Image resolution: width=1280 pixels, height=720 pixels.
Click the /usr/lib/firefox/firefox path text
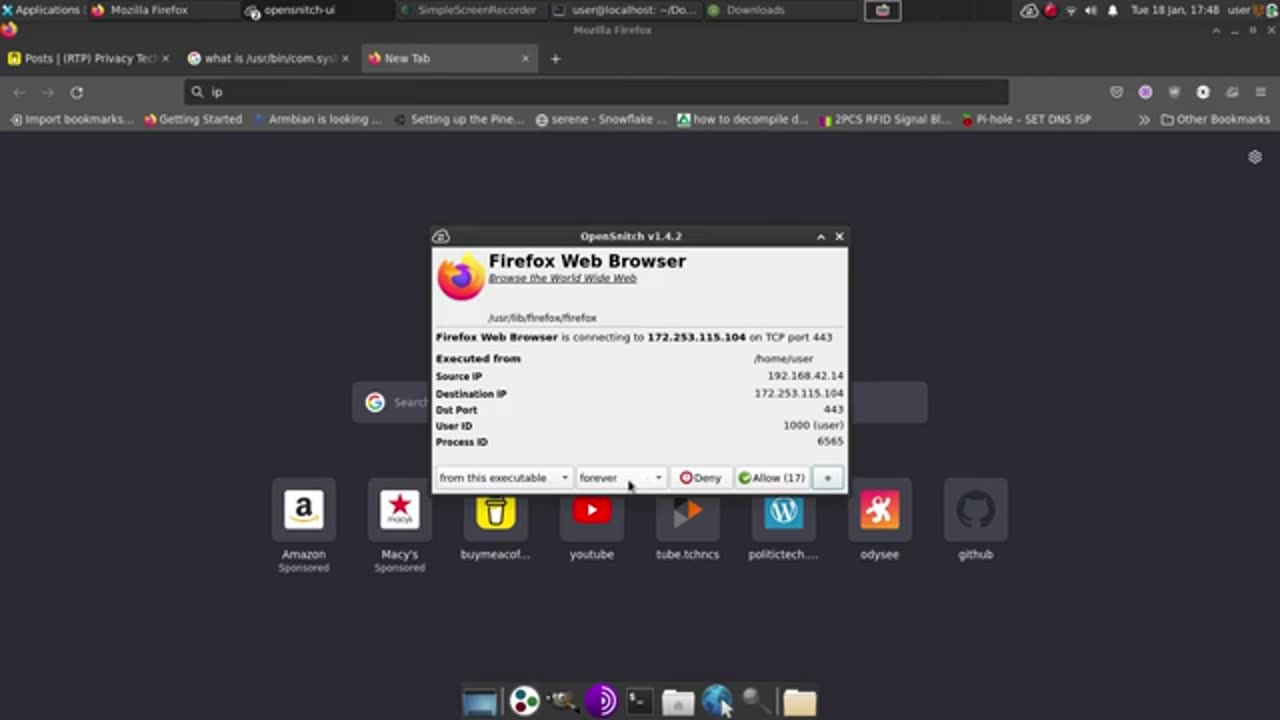tap(542, 318)
